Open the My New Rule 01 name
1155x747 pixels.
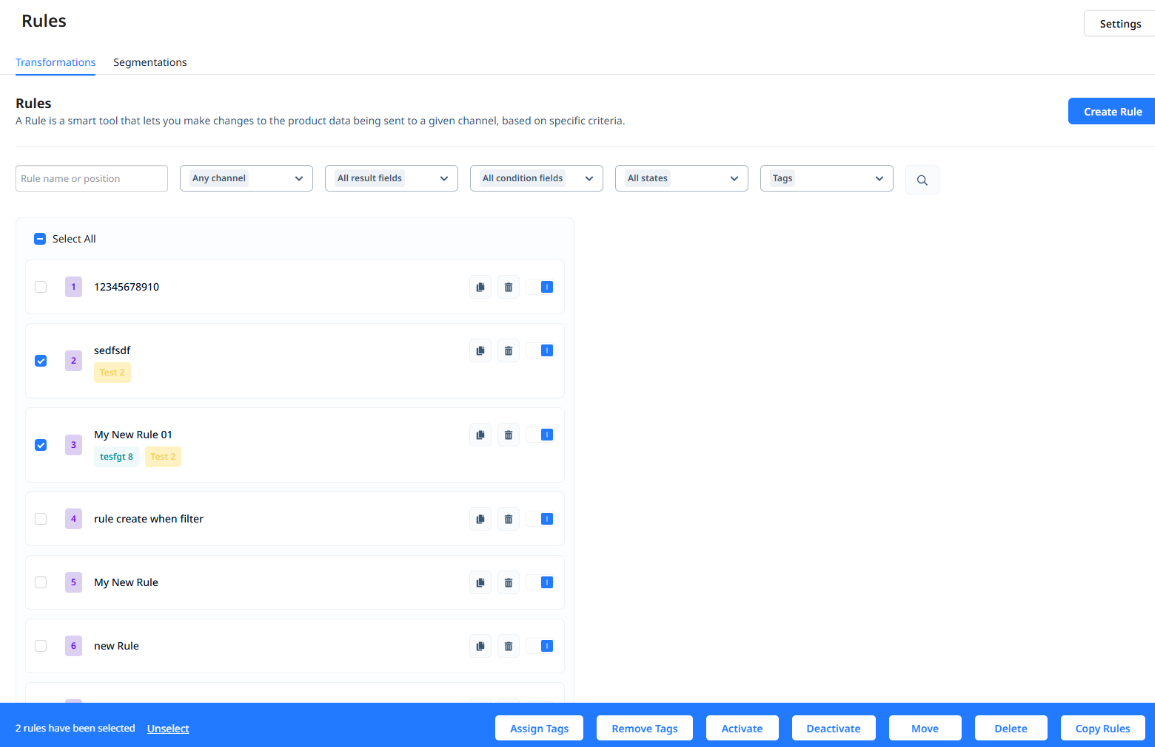133,435
